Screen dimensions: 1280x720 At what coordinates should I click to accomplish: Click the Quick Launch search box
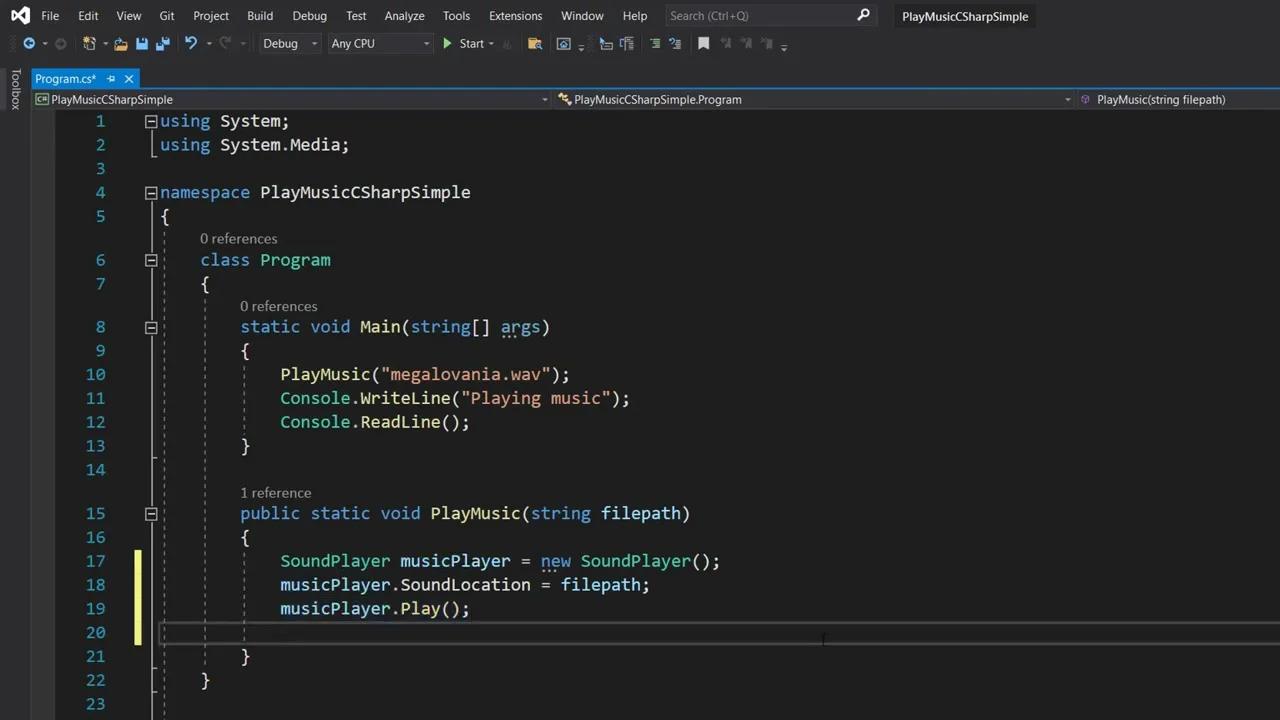[x=760, y=15]
